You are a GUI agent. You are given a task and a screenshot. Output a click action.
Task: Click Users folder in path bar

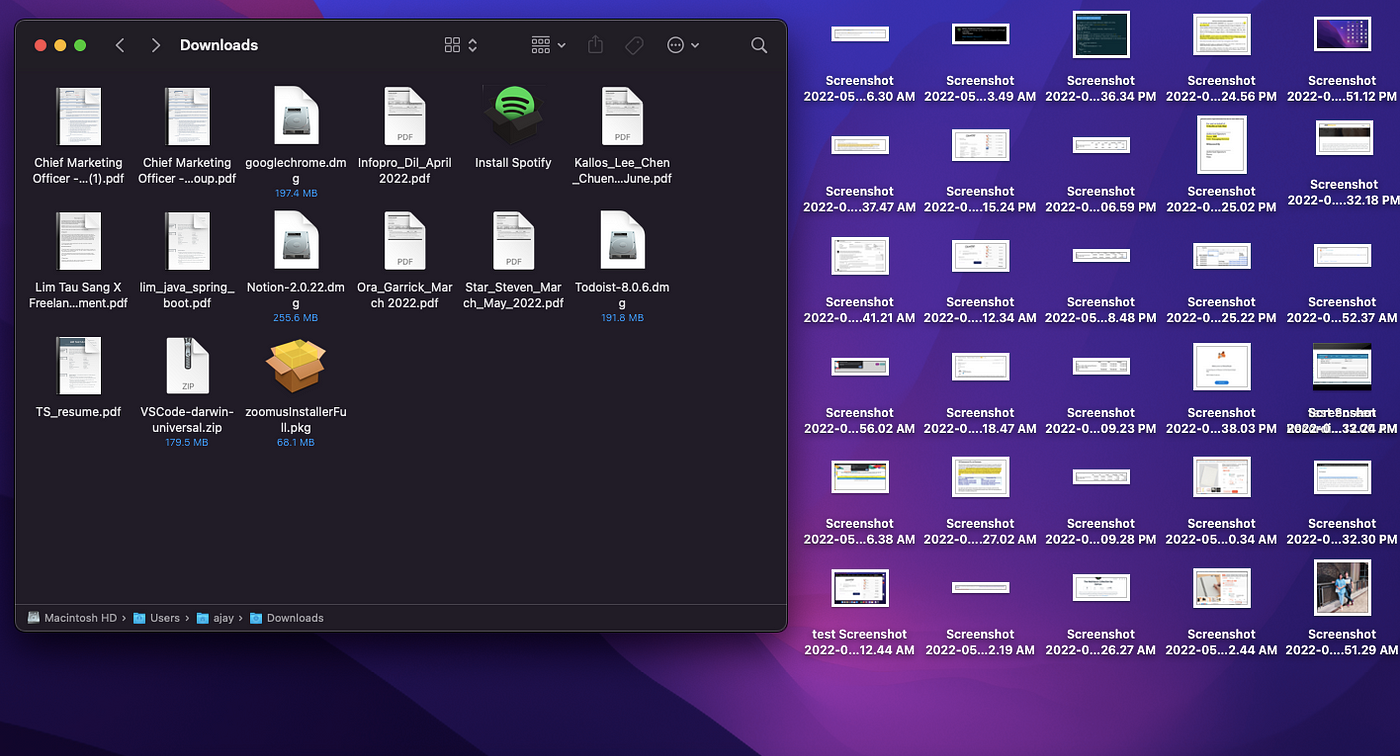[157, 618]
